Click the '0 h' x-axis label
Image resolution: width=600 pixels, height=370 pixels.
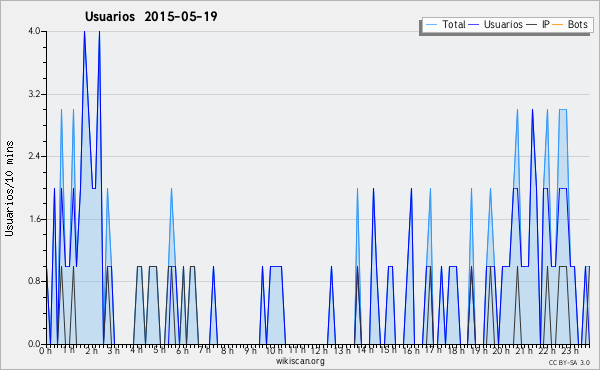pyautogui.click(x=46, y=351)
